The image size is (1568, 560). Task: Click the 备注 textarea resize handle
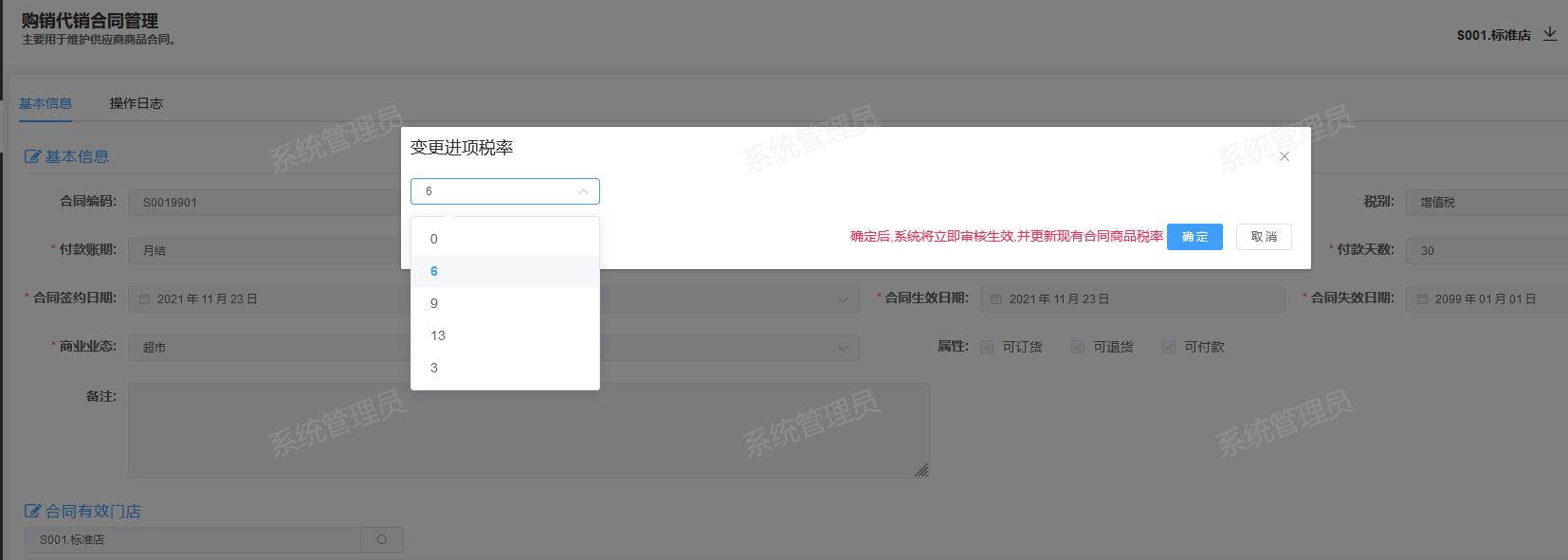click(x=921, y=470)
